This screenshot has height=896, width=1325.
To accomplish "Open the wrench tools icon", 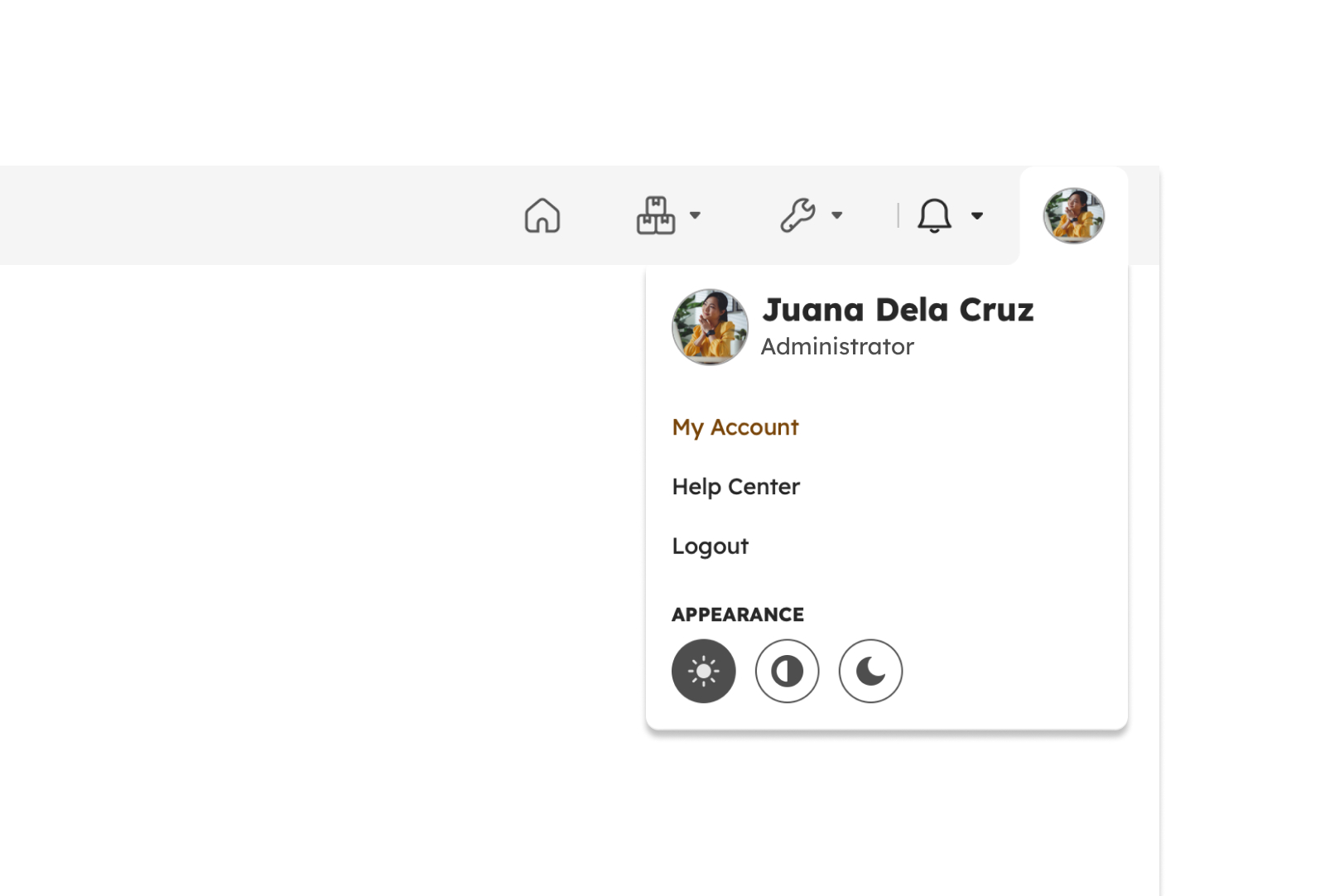I will 797,215.
